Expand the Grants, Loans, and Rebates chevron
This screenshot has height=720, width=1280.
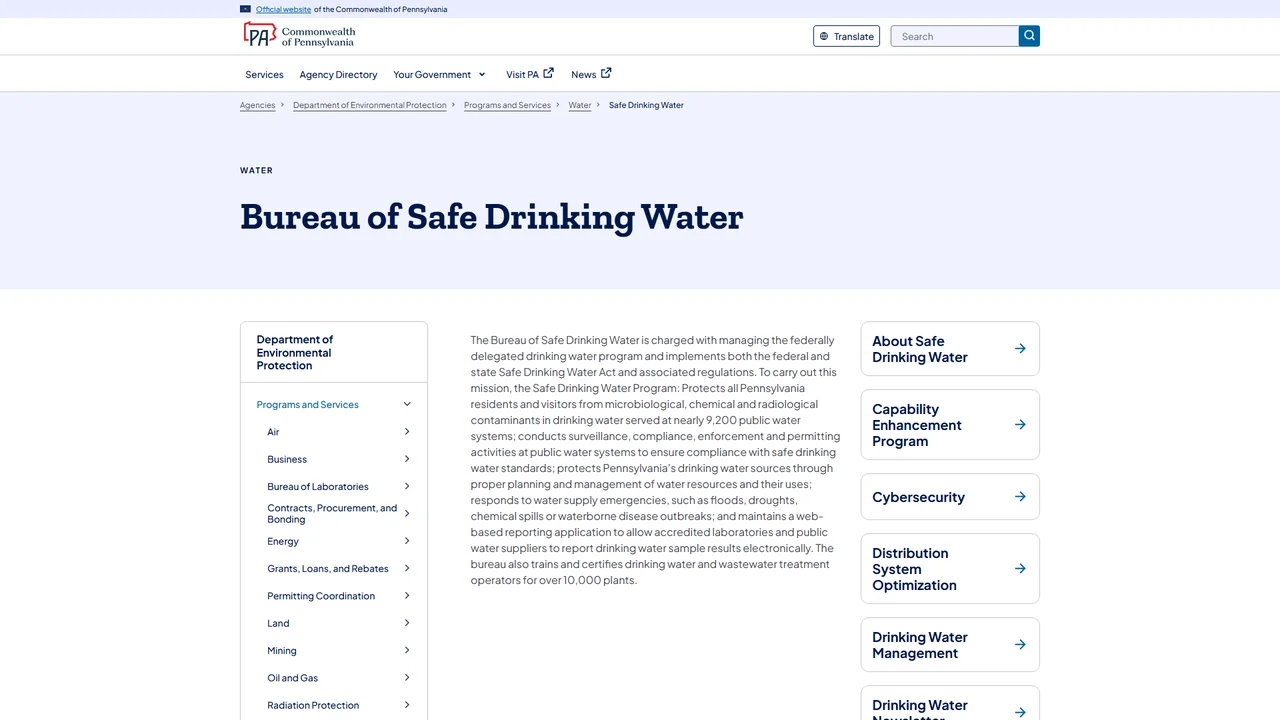(x=407, y=568)
